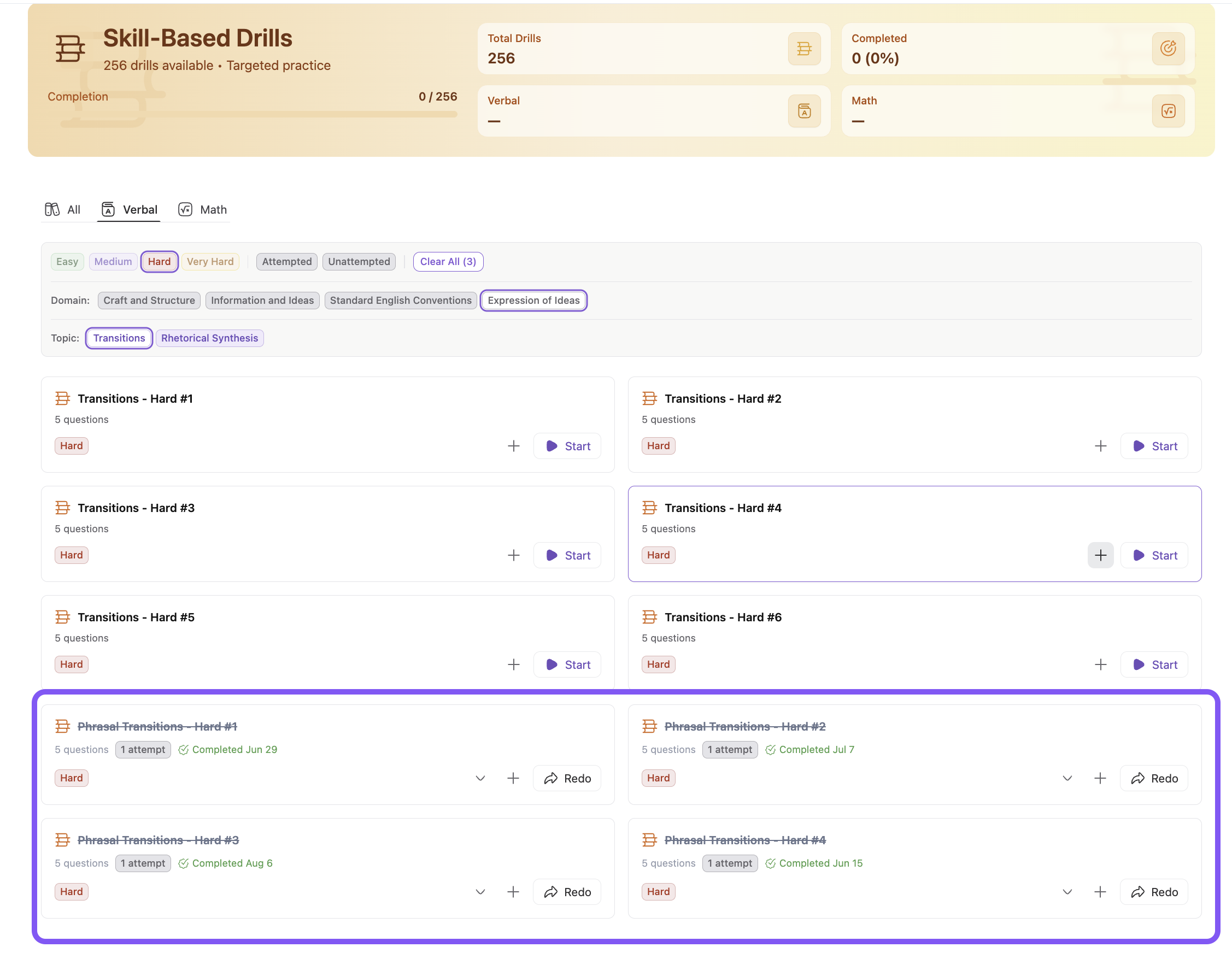Screen dimensions: 1232x953
Task: Click the Math stat card icon
Action: pyautogui.click(x=1168, y=111)
